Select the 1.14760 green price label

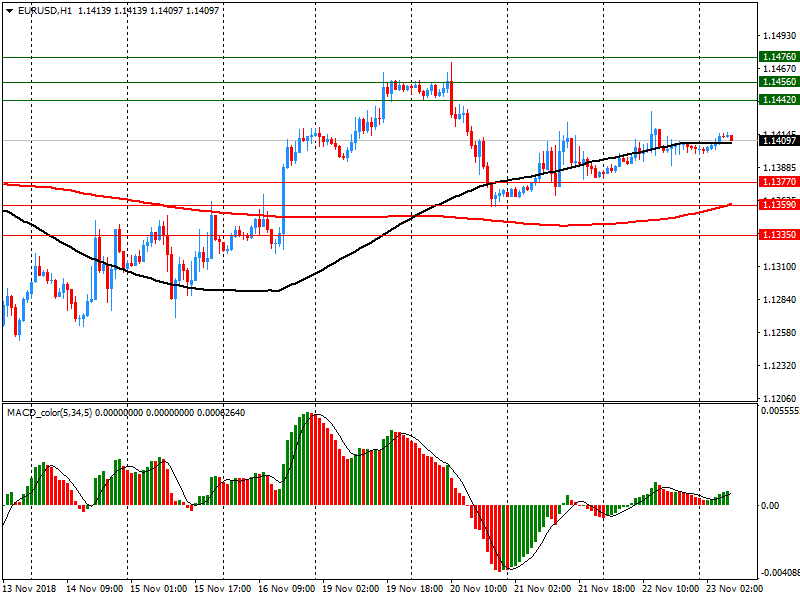point(779,57)
